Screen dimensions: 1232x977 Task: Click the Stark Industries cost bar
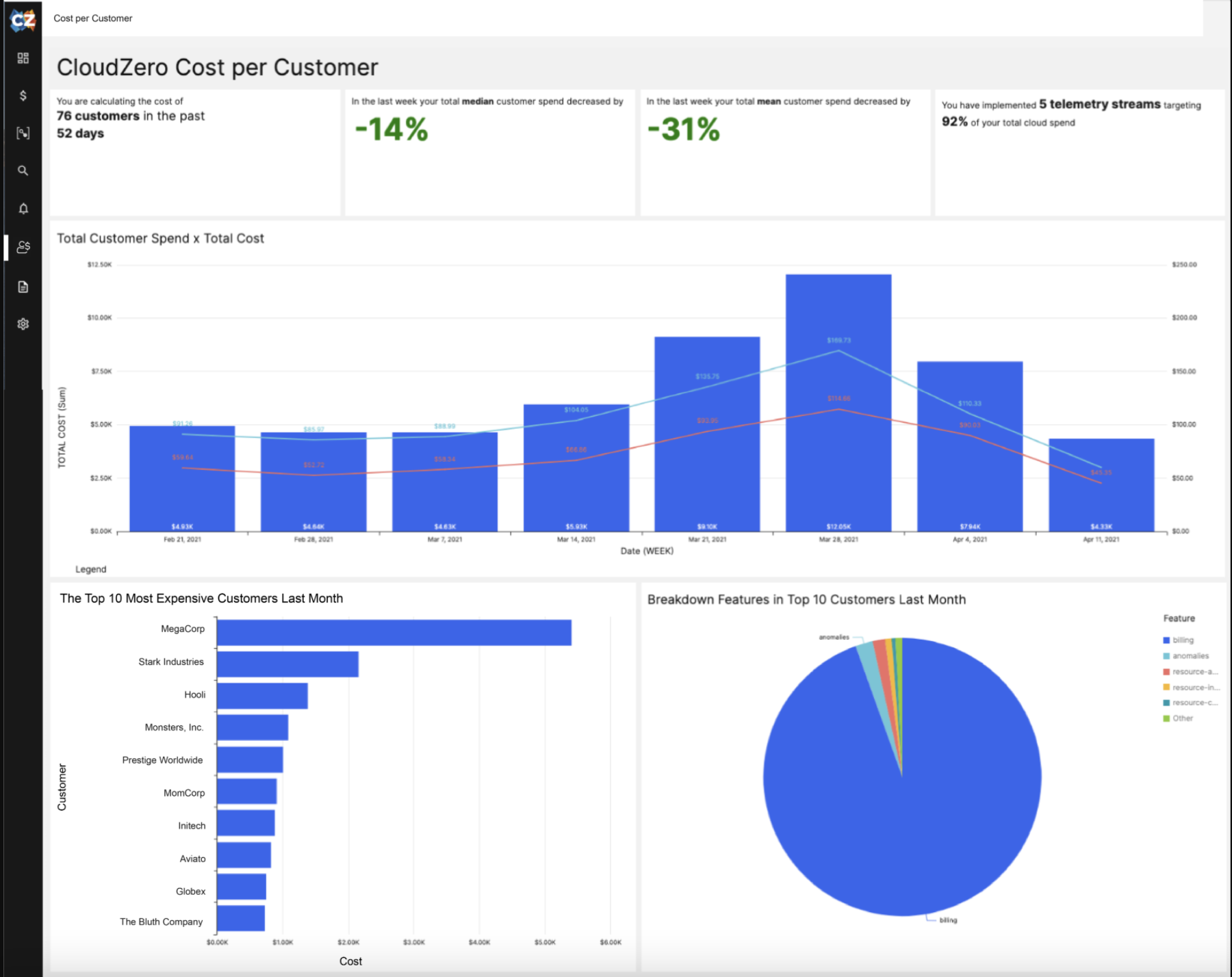[x=287, y=664]
